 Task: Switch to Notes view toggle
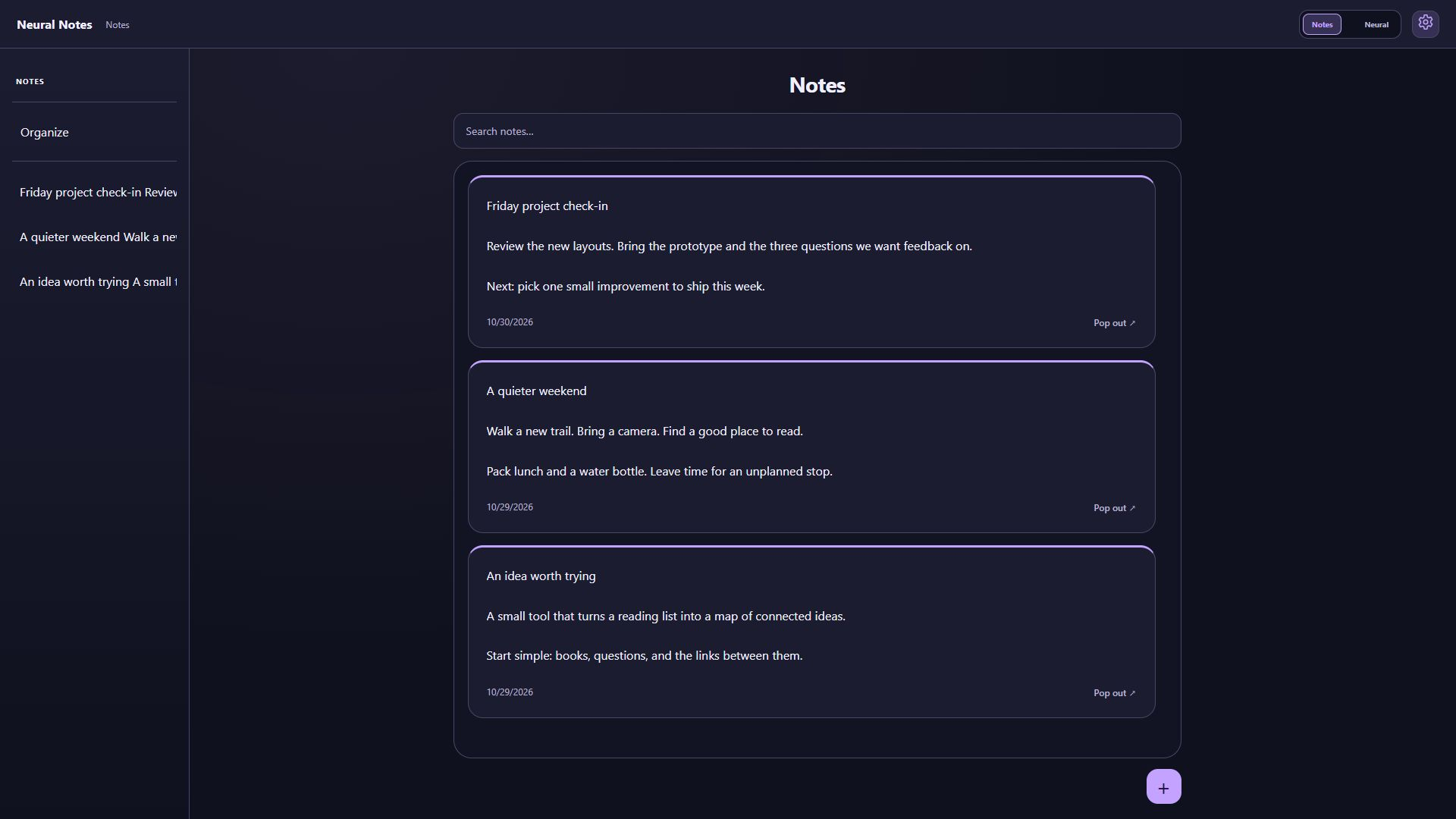[1322, 24]
